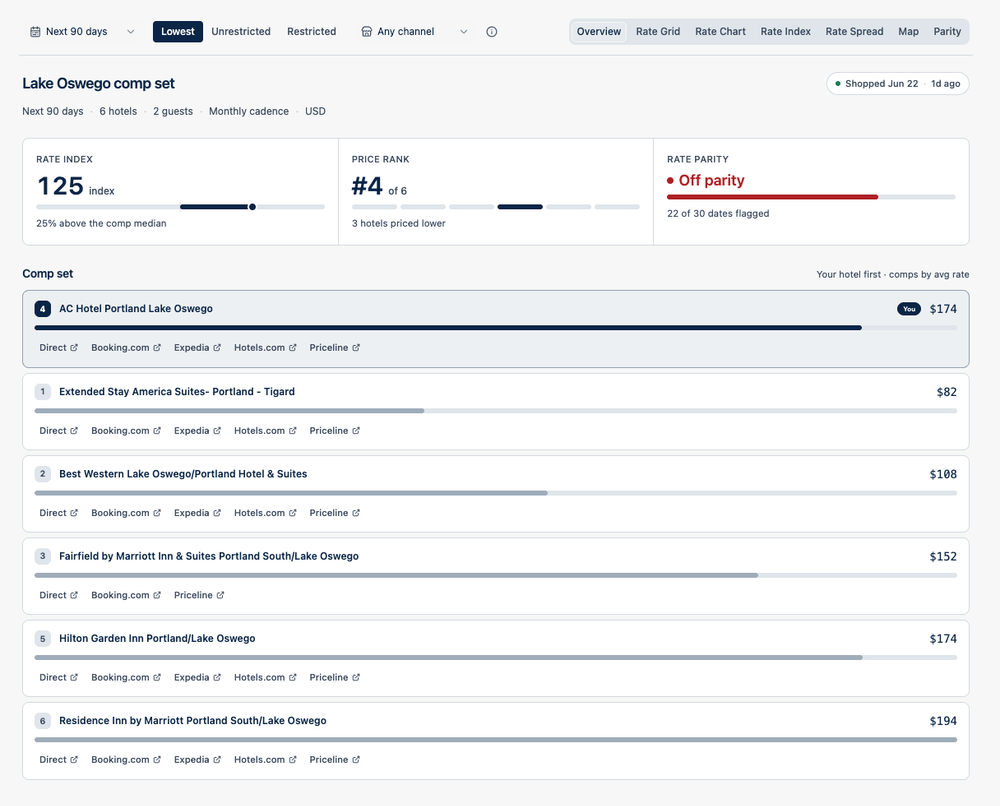Image resolution: width=1000 pixels, height=806 pixels.
Task: Select the Lowest rate filter
Action: coord(177,31)
